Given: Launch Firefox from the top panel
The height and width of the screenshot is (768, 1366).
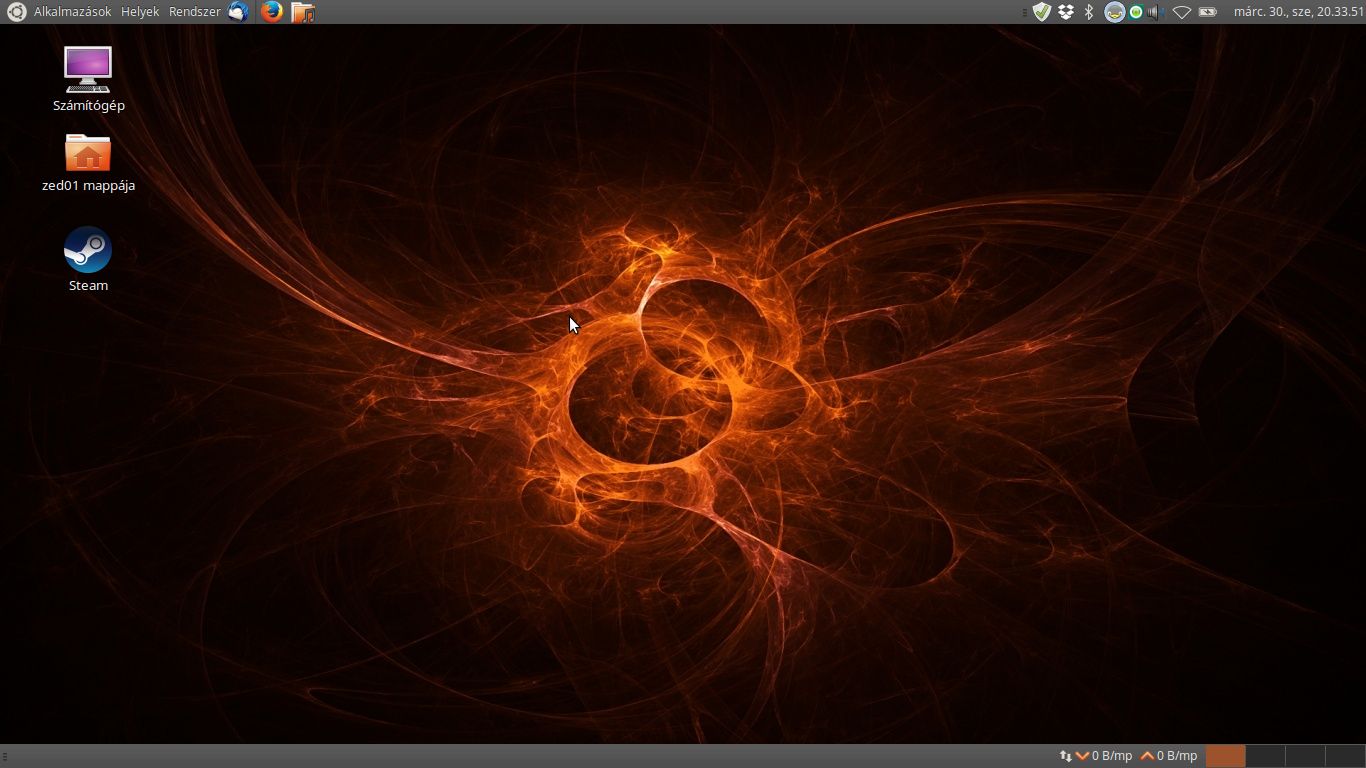Looking at the screenshot, I should click(271, 12).
